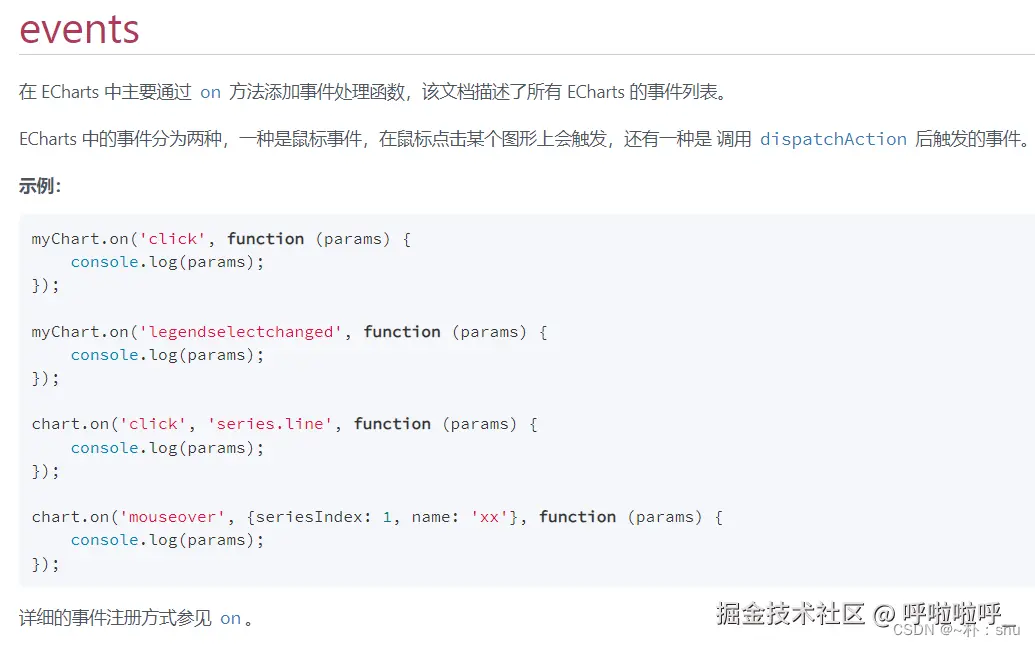Click "ECharts 的事件列表" in the first paragraph
Image resolution: width=1035 pixels, height=647 pixels.
tap(642, 92)
